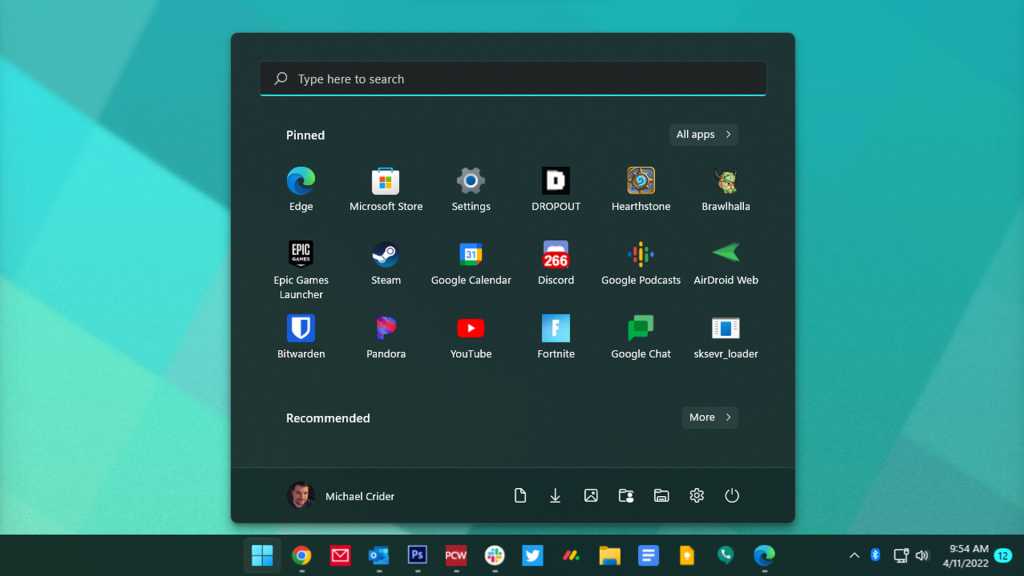
Task: Open network status tray icon
Action: tap(901, 556)
